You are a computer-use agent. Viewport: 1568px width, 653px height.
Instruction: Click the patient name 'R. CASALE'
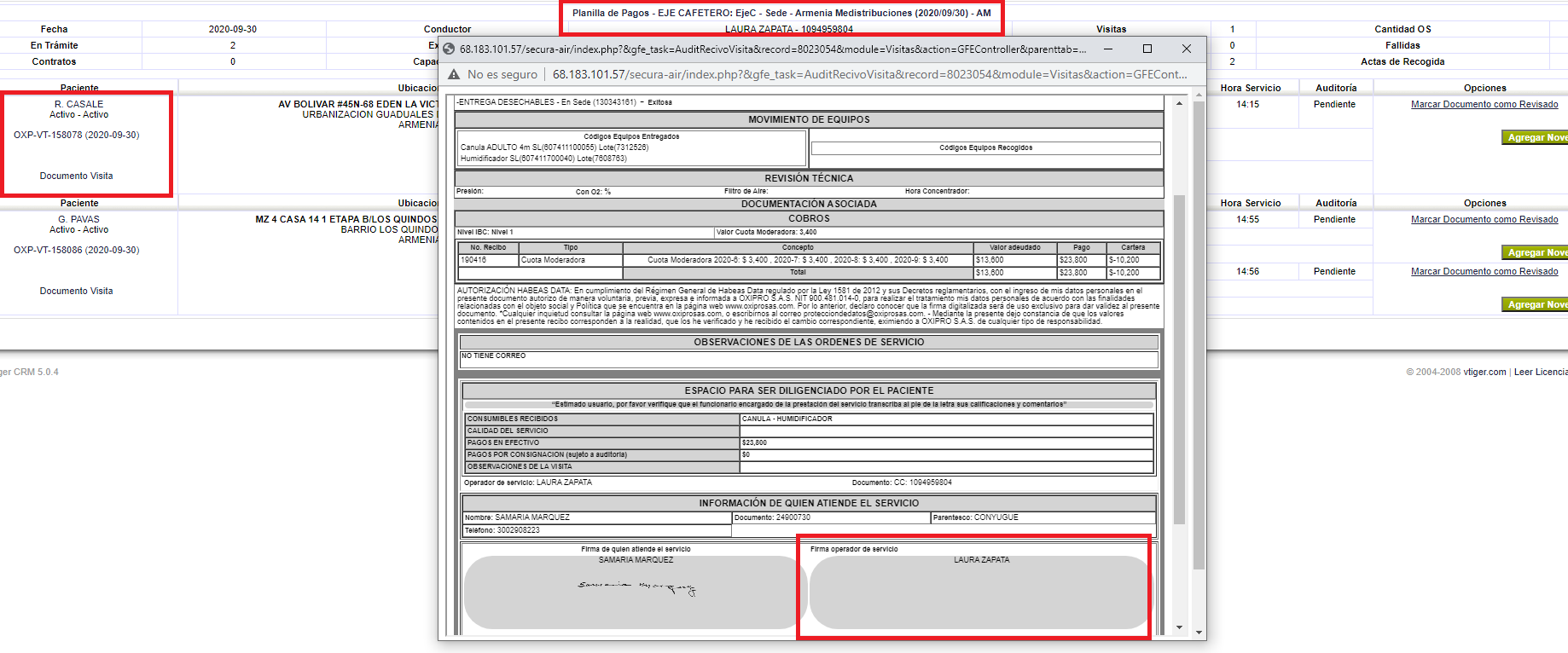click(78, 104)
